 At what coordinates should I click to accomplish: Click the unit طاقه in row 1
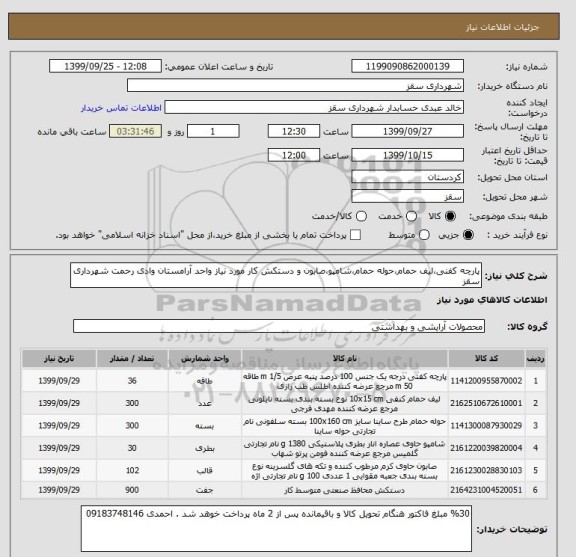(x=205, y=381)
